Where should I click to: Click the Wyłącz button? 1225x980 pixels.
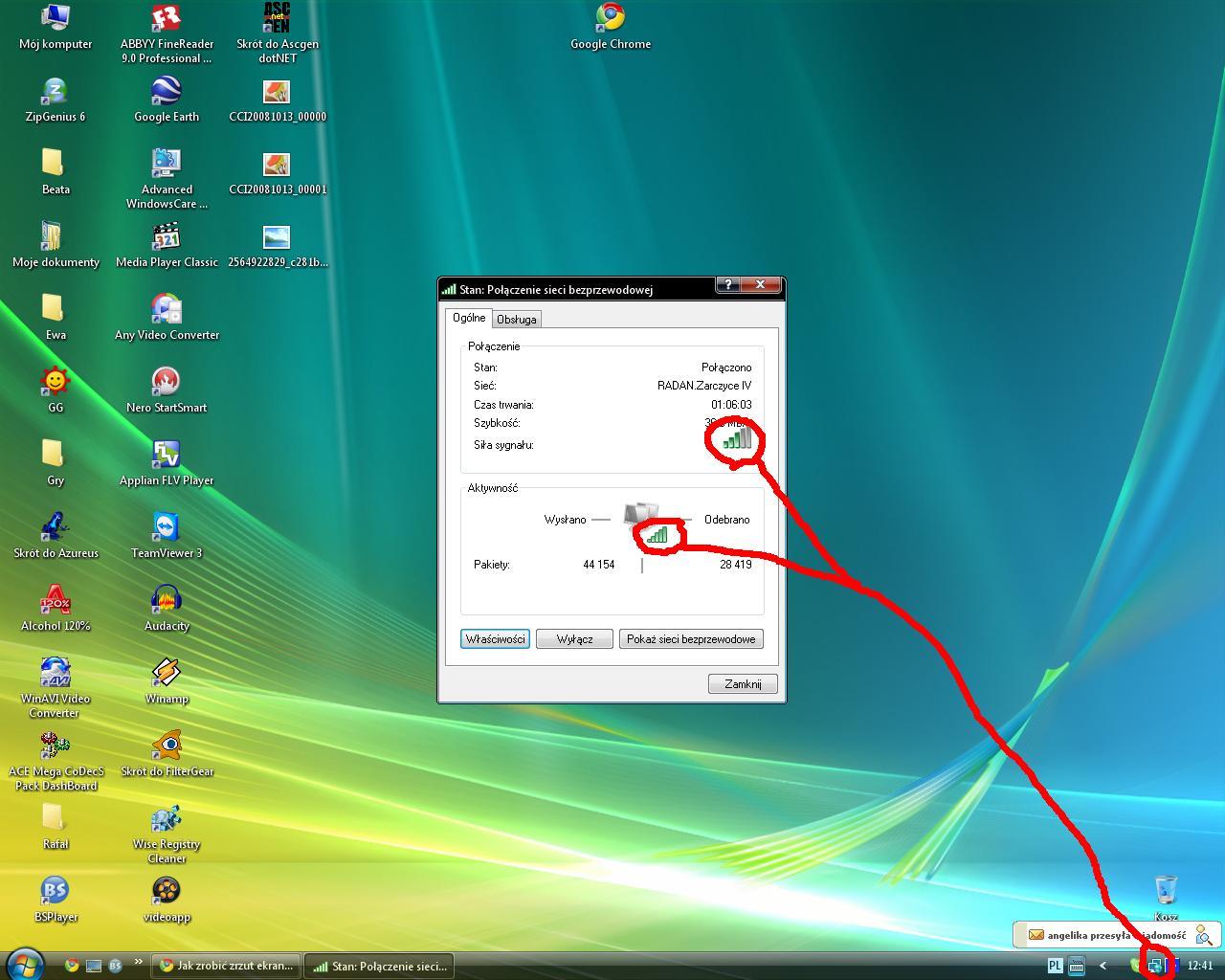[574, 639]
